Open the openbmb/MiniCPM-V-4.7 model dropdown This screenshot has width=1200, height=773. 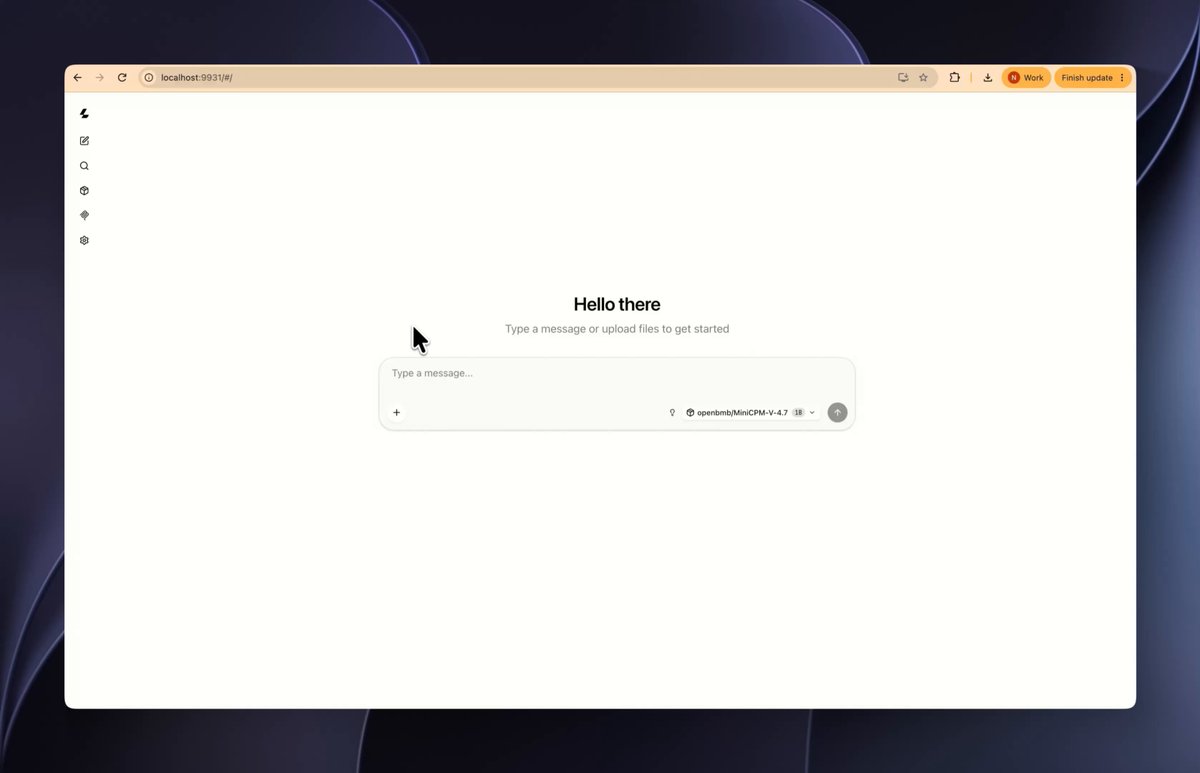pyautogui.click(x=751, y=412)
